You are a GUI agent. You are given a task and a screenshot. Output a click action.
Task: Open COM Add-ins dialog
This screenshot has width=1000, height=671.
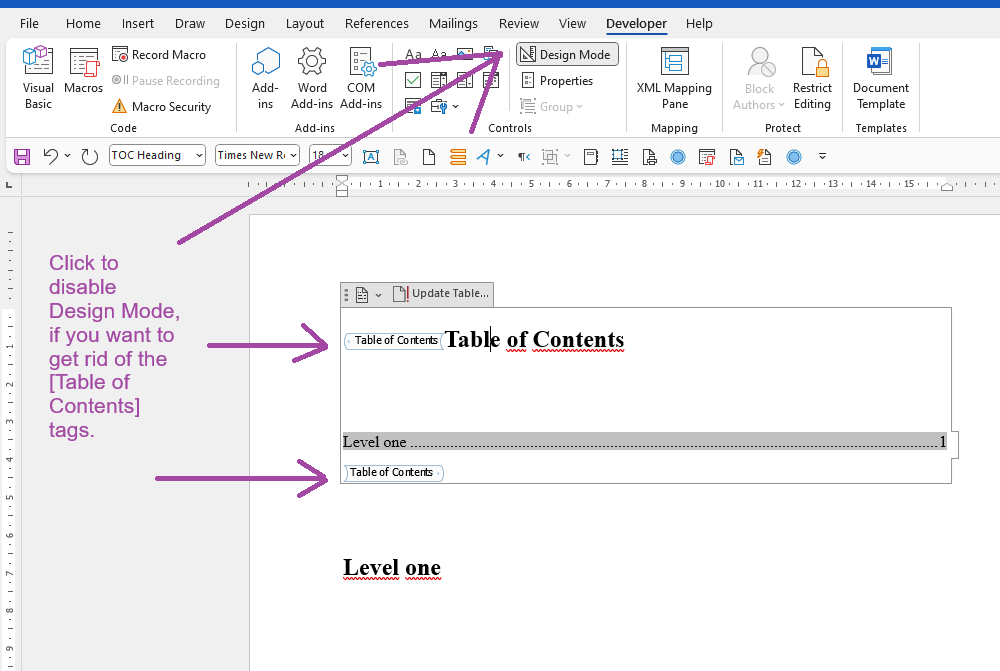click(x=361, y=78)
